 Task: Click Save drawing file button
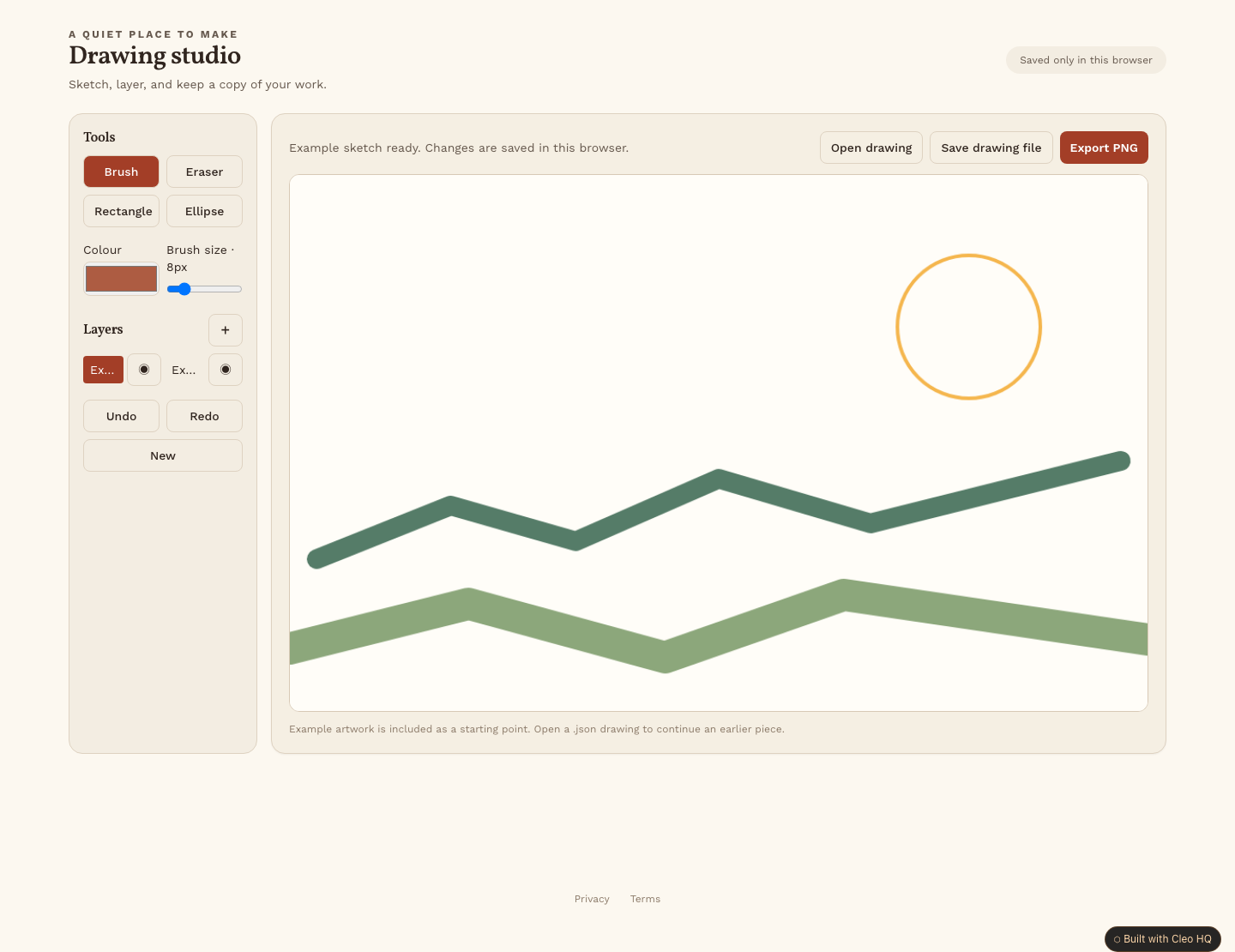991,148
